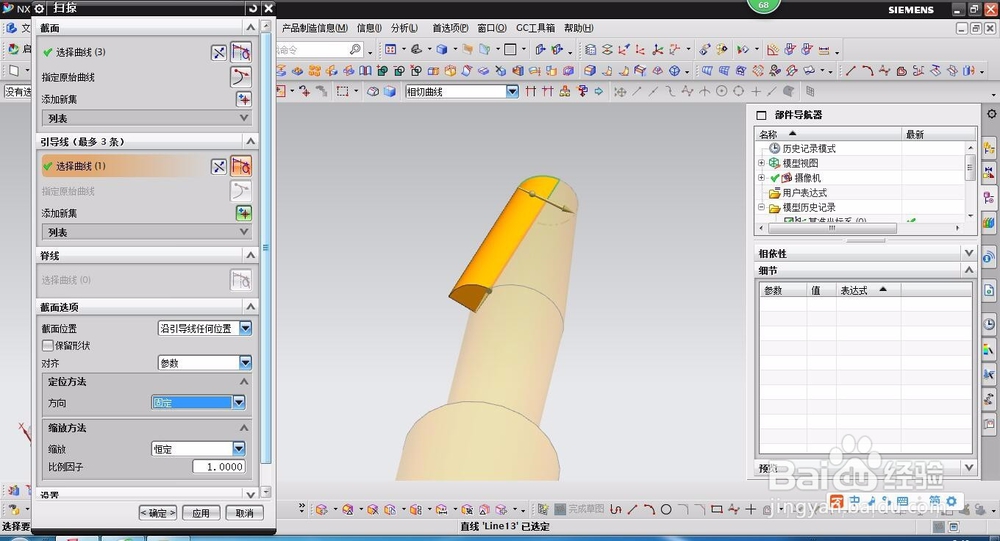Click the 最新 column header
This screenshot has width=1000, height=541.
938,134
